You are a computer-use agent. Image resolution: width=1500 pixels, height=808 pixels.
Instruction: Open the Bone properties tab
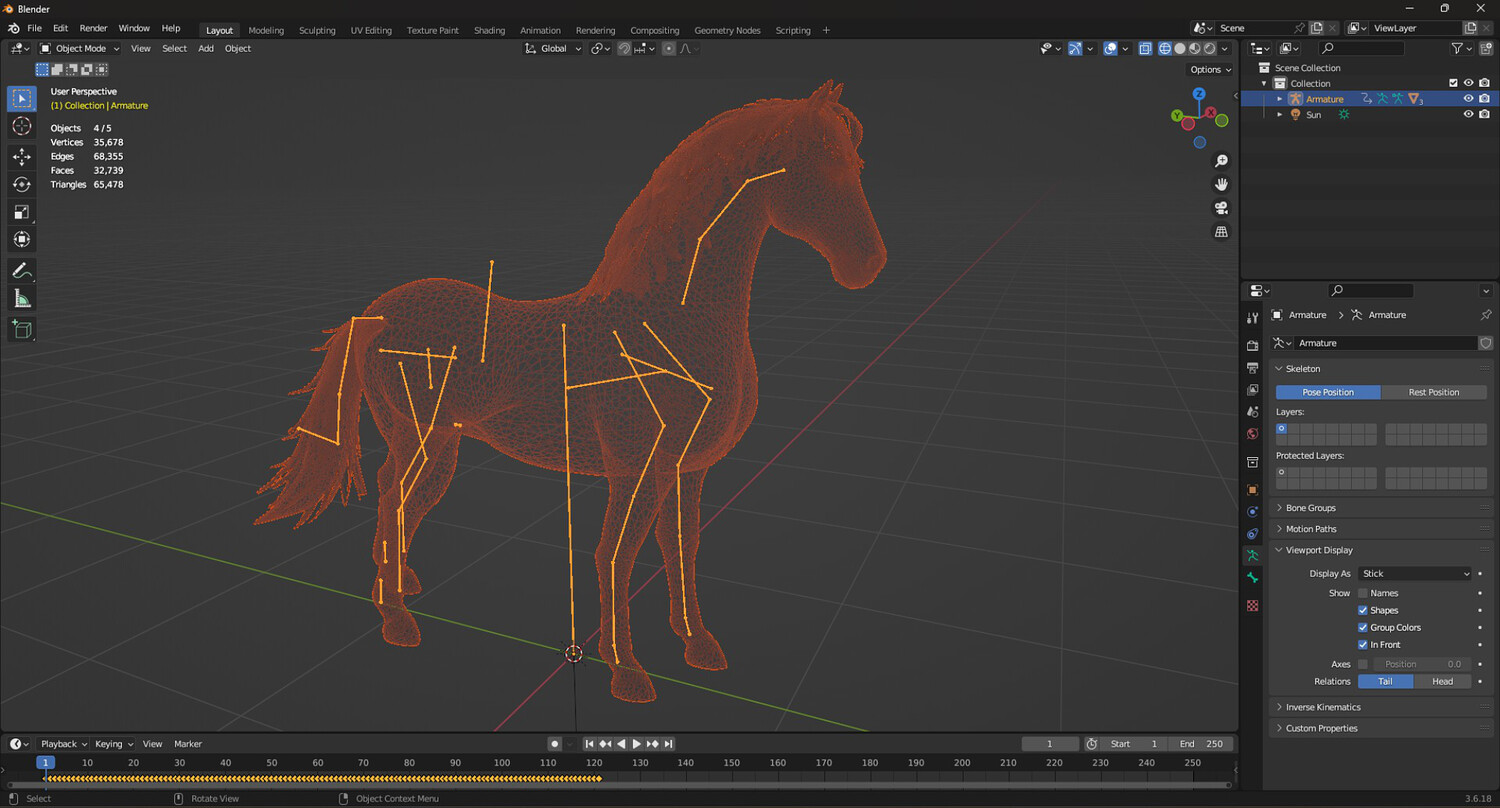[1253, 578]
